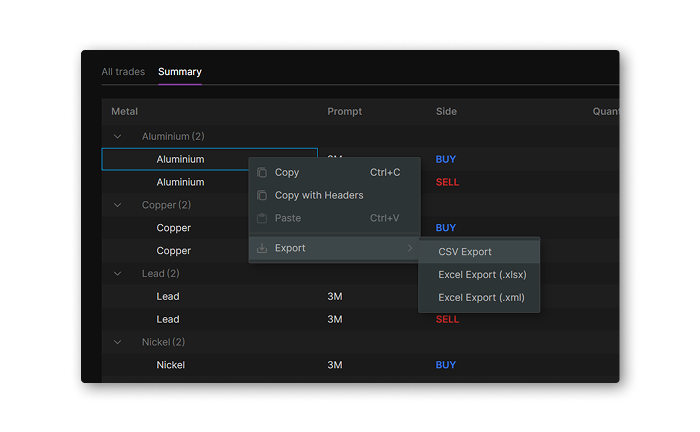
Task: Select Excel Export (.xml) option
Action: [x=481, y=297]
